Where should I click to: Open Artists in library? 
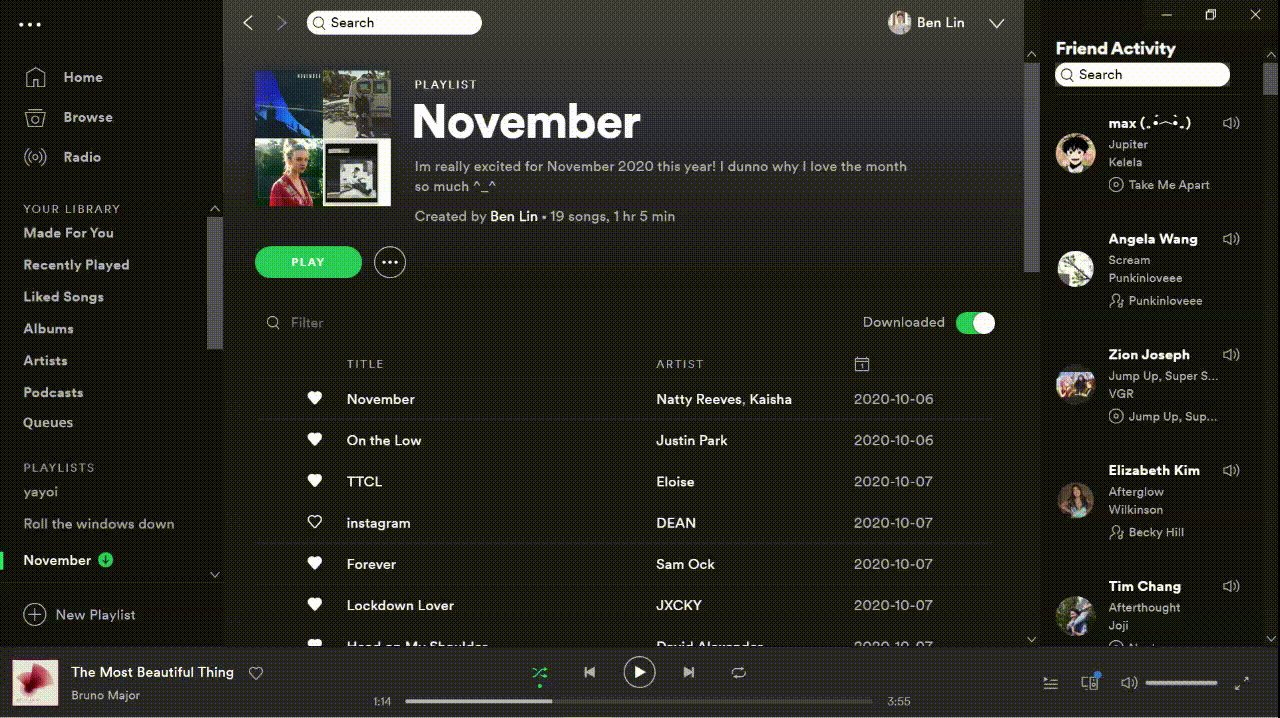click(45, 361)
